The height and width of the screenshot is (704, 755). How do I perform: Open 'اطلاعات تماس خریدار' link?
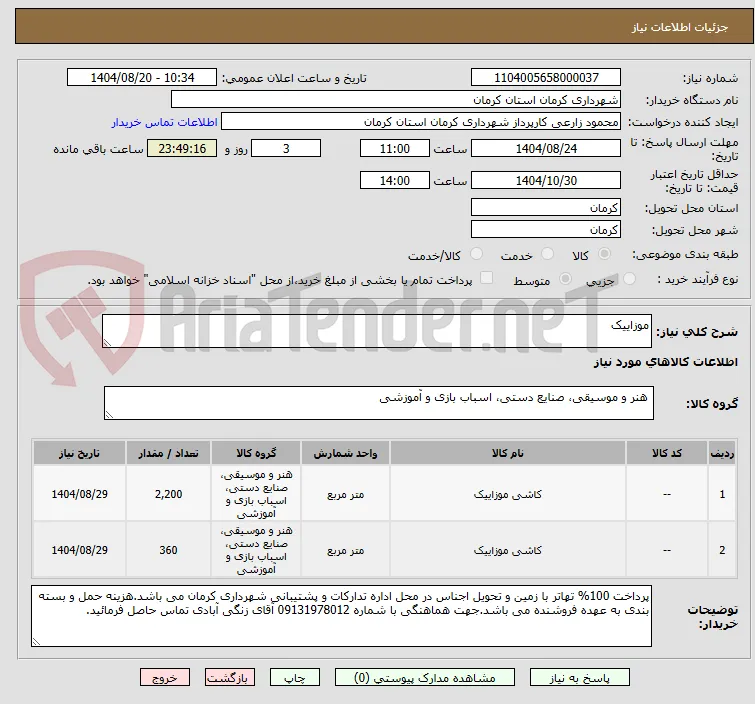[x=165, y=122]
